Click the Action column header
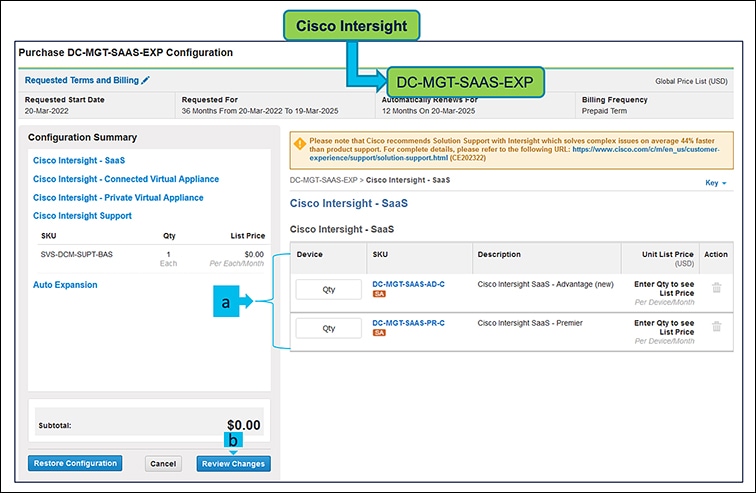The image size is (756, 493). (x=716, y=254)
